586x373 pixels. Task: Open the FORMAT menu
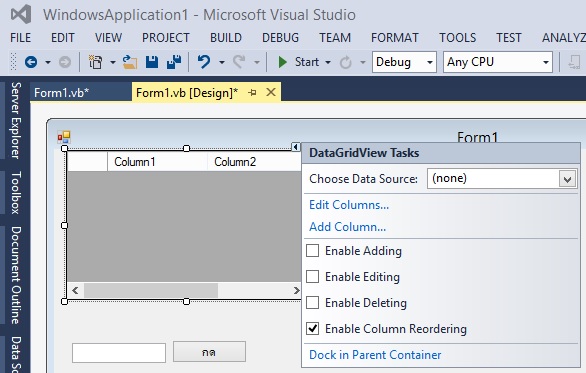[x=395, y=38]
